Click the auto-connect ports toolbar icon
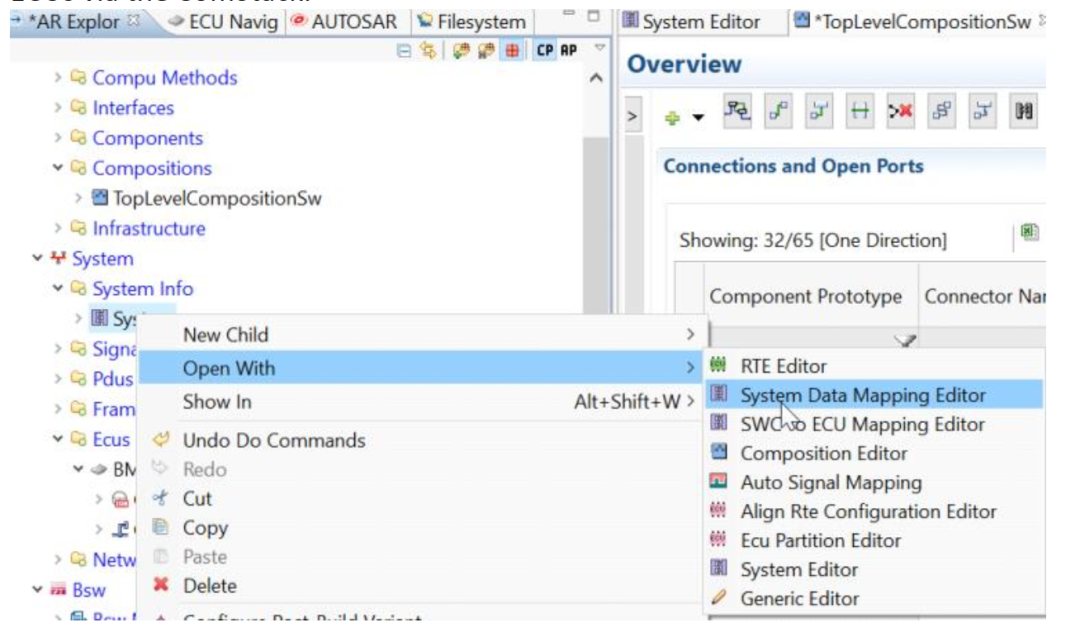1080x632 pixels. point(737,111)
